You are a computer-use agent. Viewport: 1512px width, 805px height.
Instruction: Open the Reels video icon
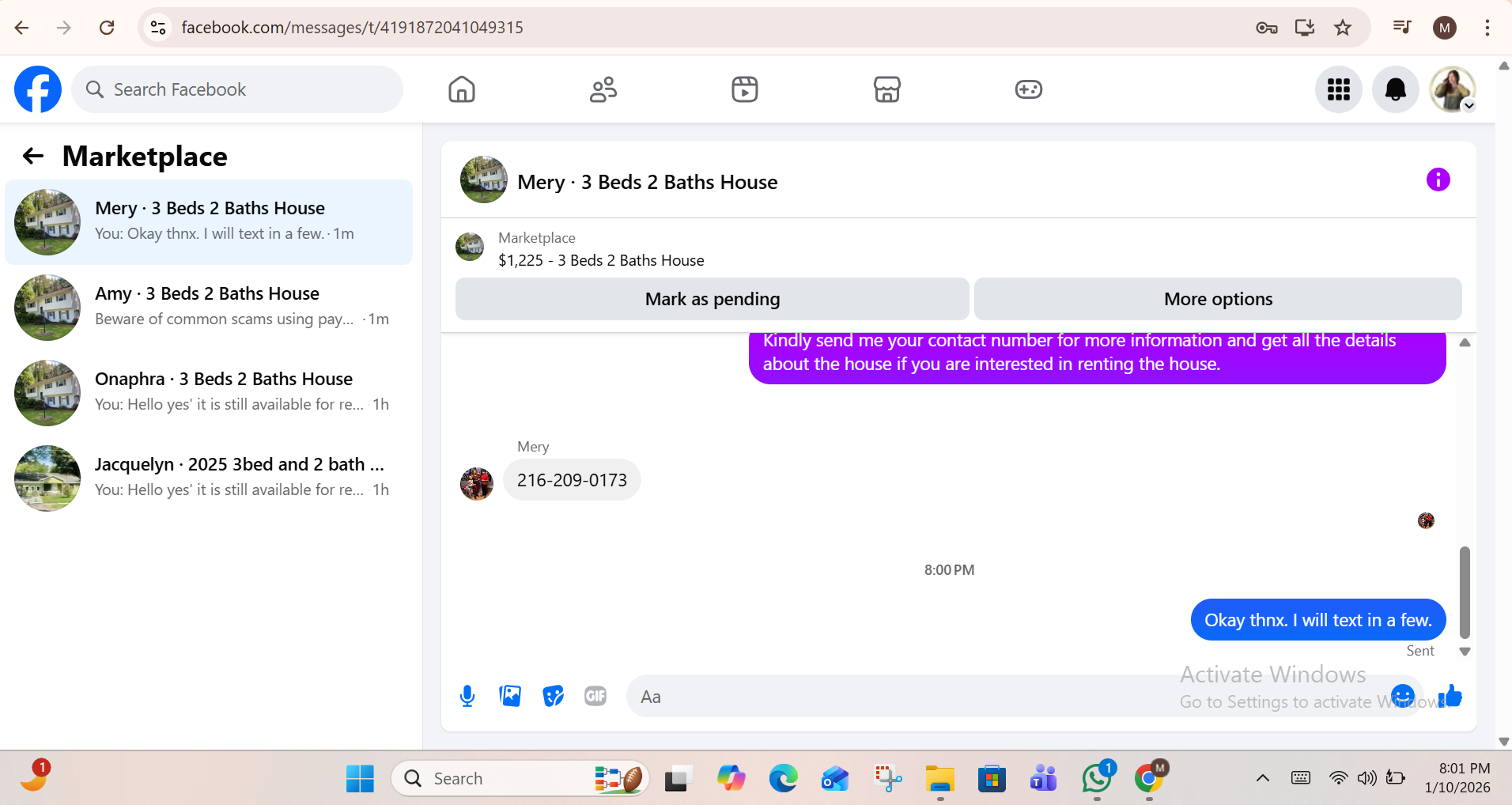pos(745,89)
